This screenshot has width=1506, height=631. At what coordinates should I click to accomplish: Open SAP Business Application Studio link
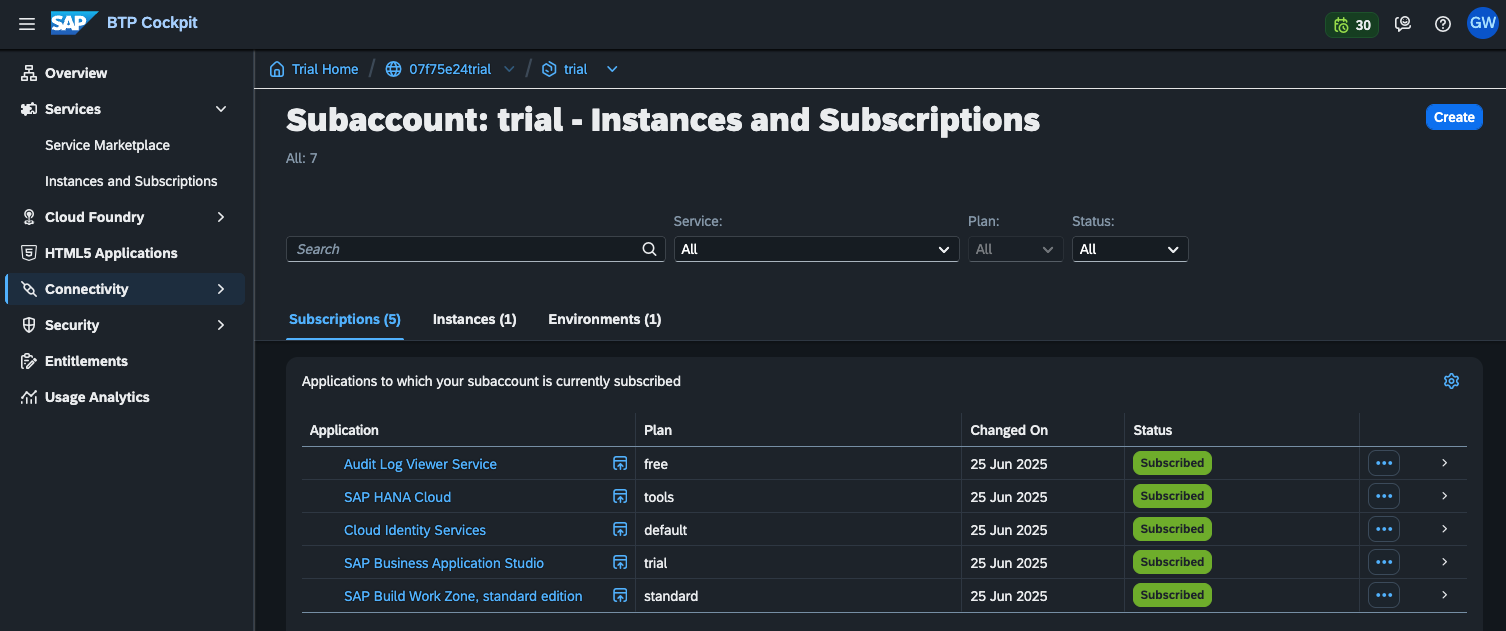pos(444,563)
